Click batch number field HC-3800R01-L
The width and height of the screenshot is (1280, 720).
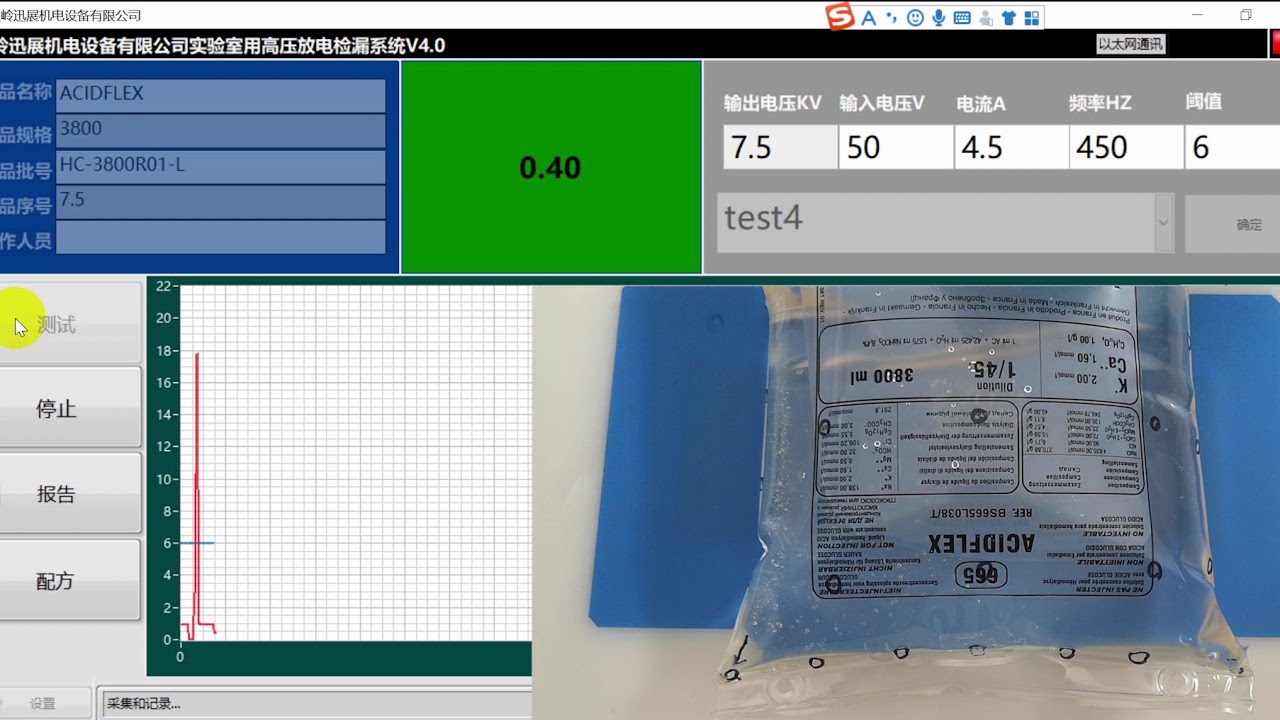tap(221, 167)
